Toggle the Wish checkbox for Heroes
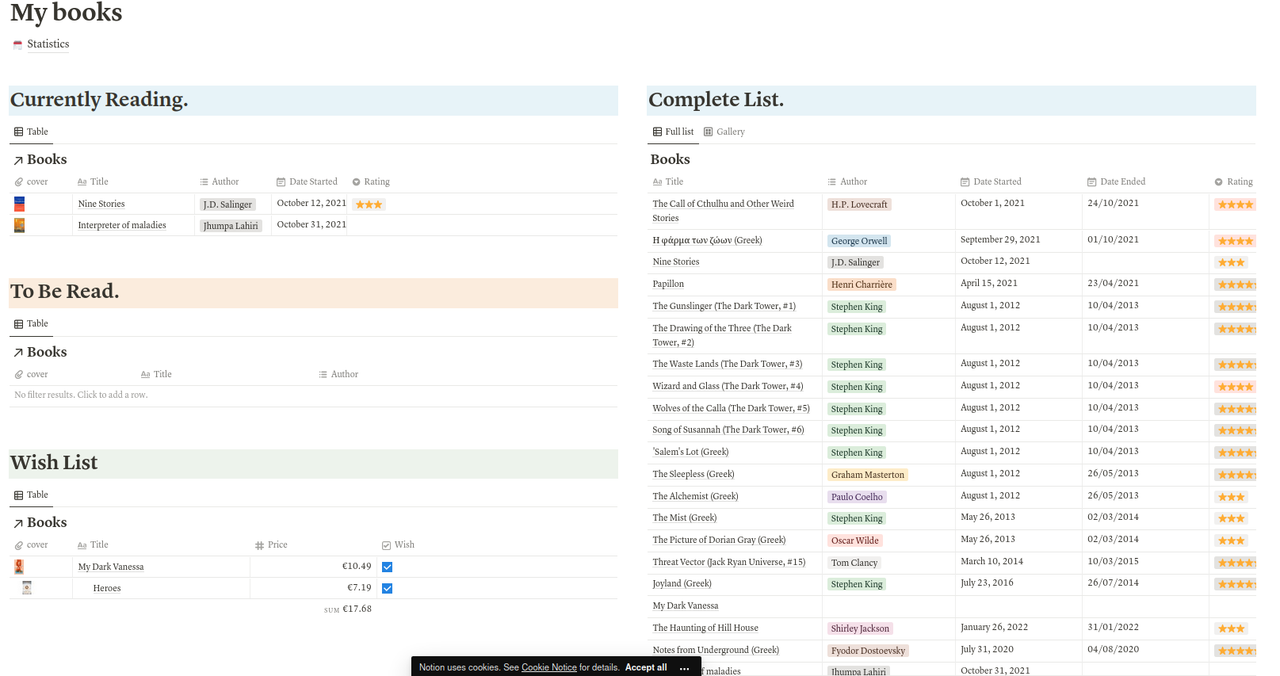Screen dimensions: 1280x676 tap(387, 588)
